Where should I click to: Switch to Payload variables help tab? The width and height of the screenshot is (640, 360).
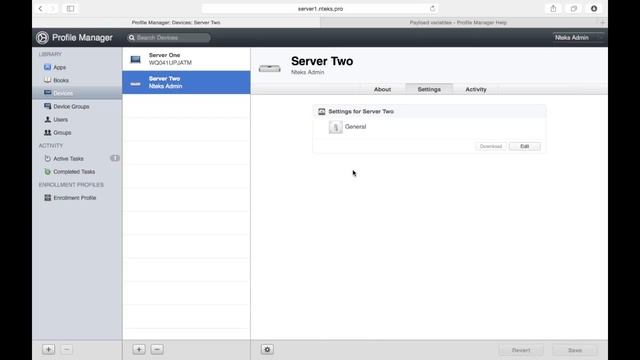pos(458,22)
